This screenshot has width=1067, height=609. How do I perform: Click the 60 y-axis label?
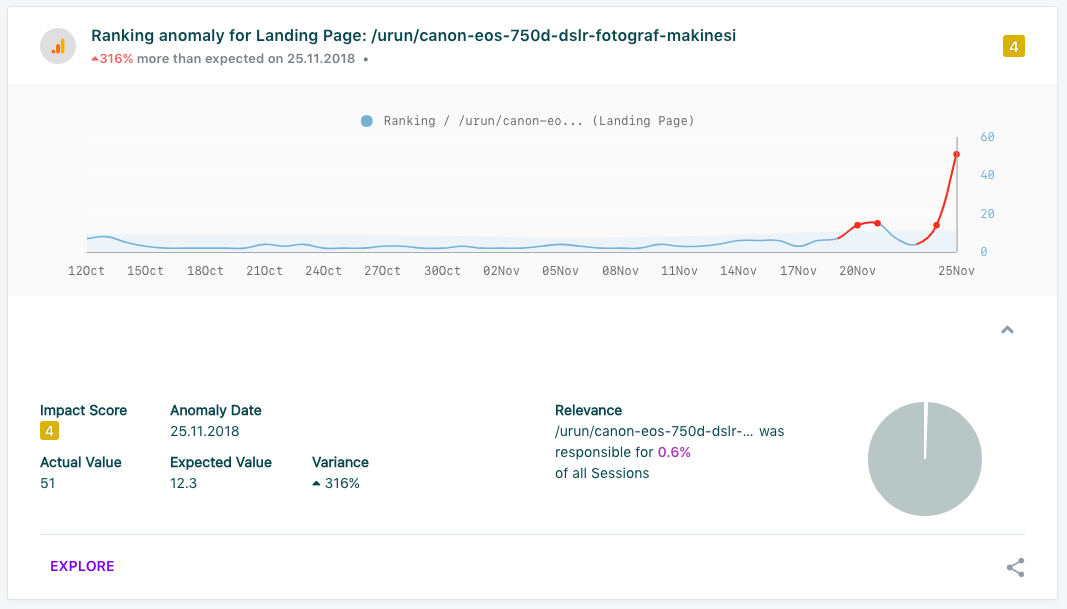click(x=987, y=137)
